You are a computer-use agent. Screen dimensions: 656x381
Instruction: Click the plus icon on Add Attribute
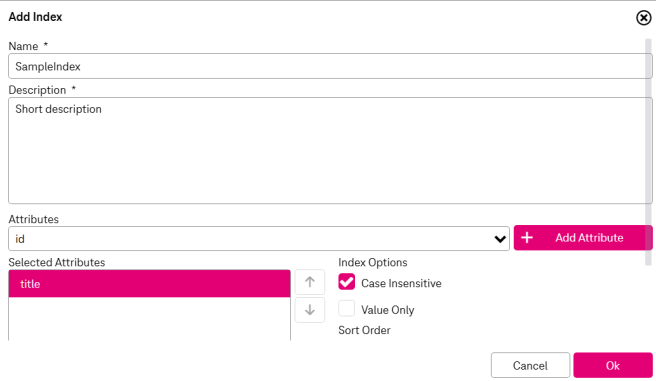(x=527, y=238)
